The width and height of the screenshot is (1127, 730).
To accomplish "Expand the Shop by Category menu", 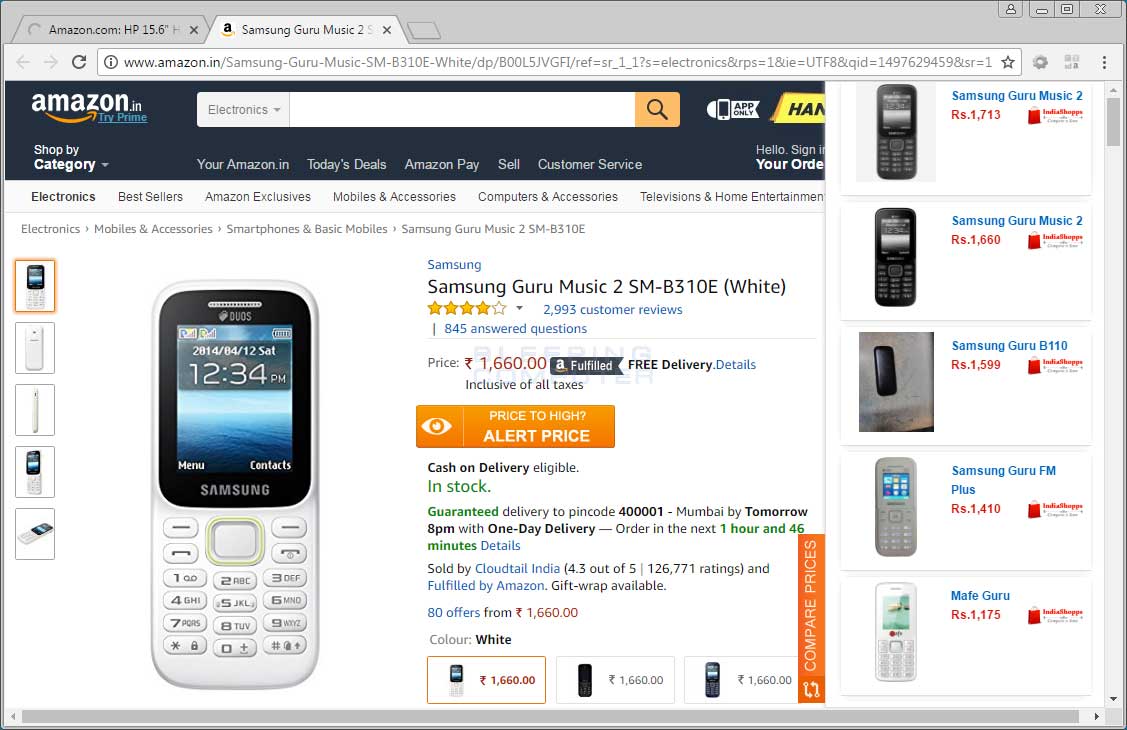I will coord(70,157).
